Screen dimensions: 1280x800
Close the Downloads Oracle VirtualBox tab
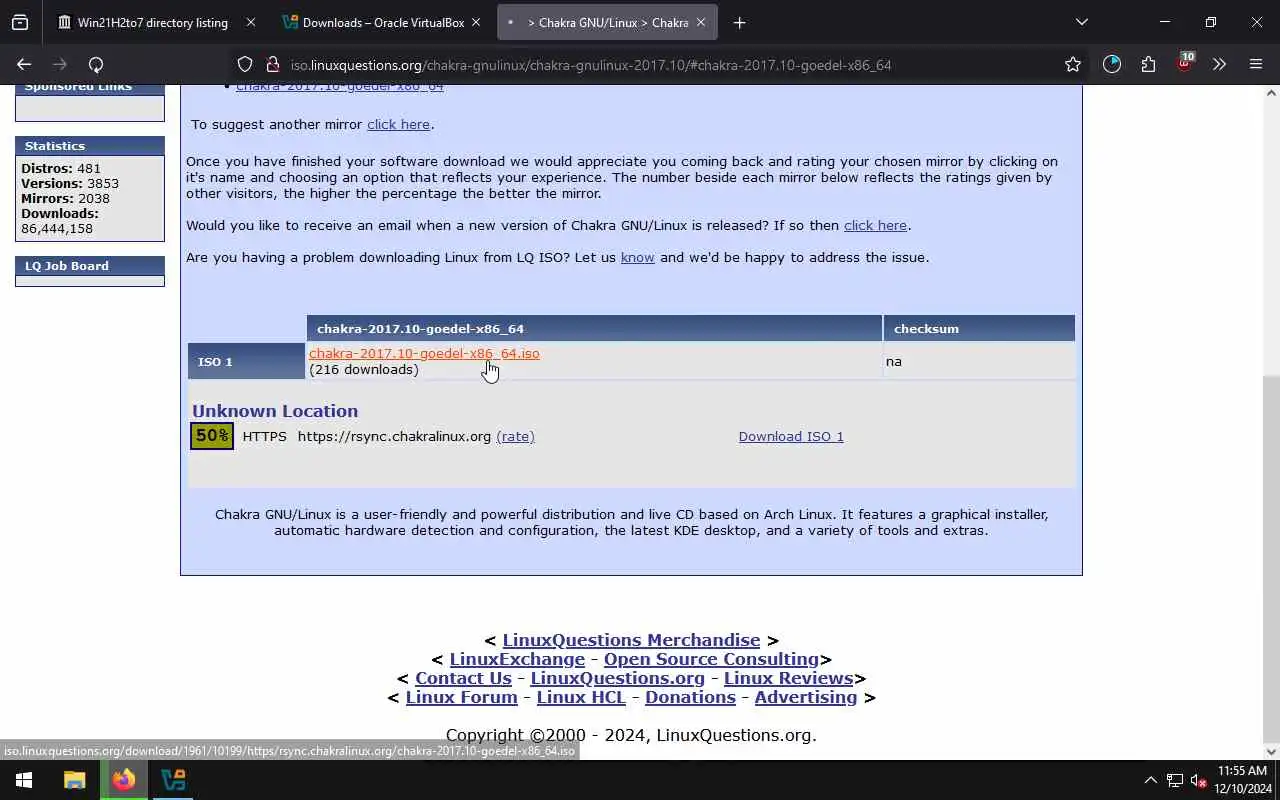[x=475, y=22]
